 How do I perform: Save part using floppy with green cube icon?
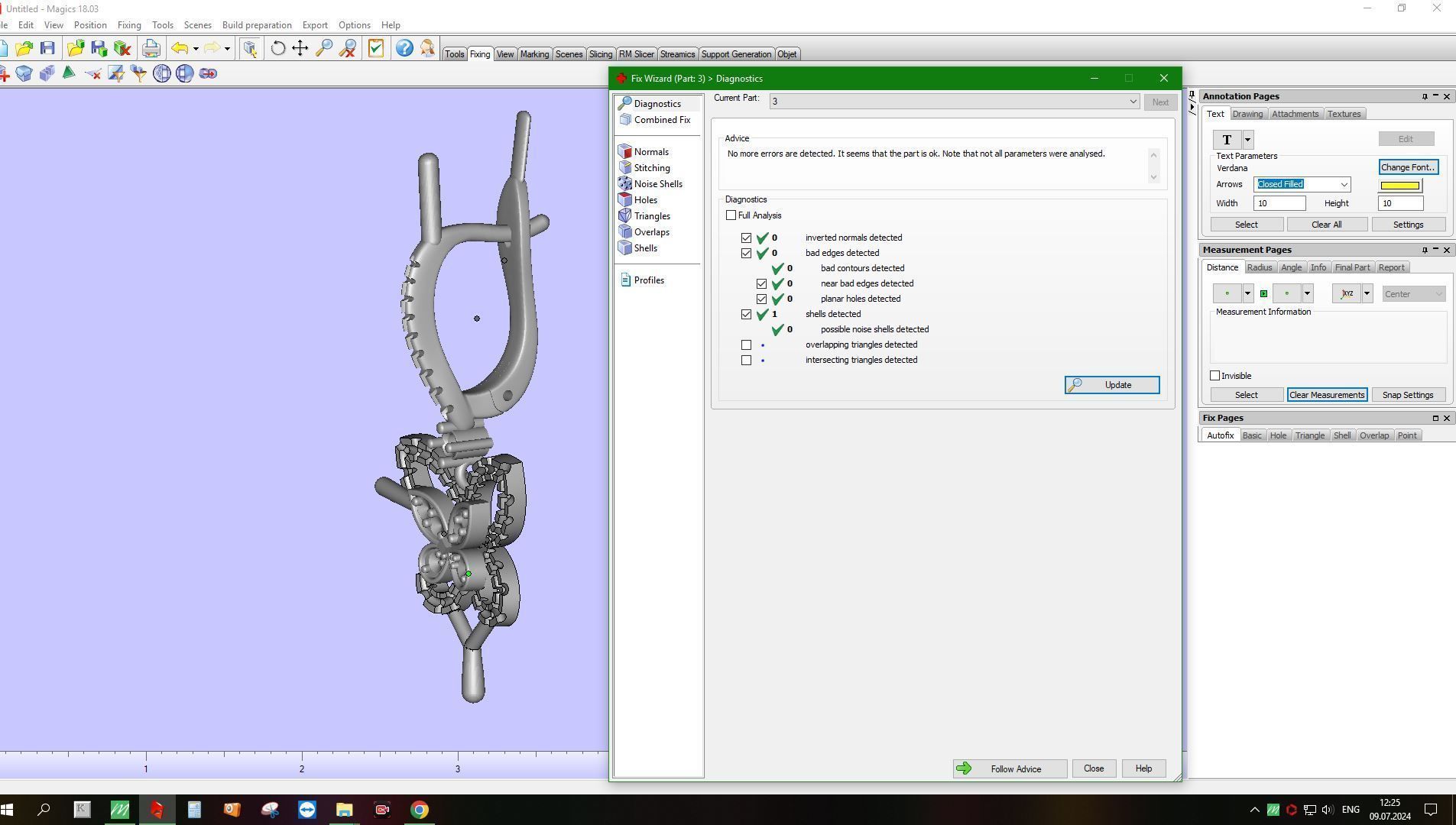[x=99, y=49]
